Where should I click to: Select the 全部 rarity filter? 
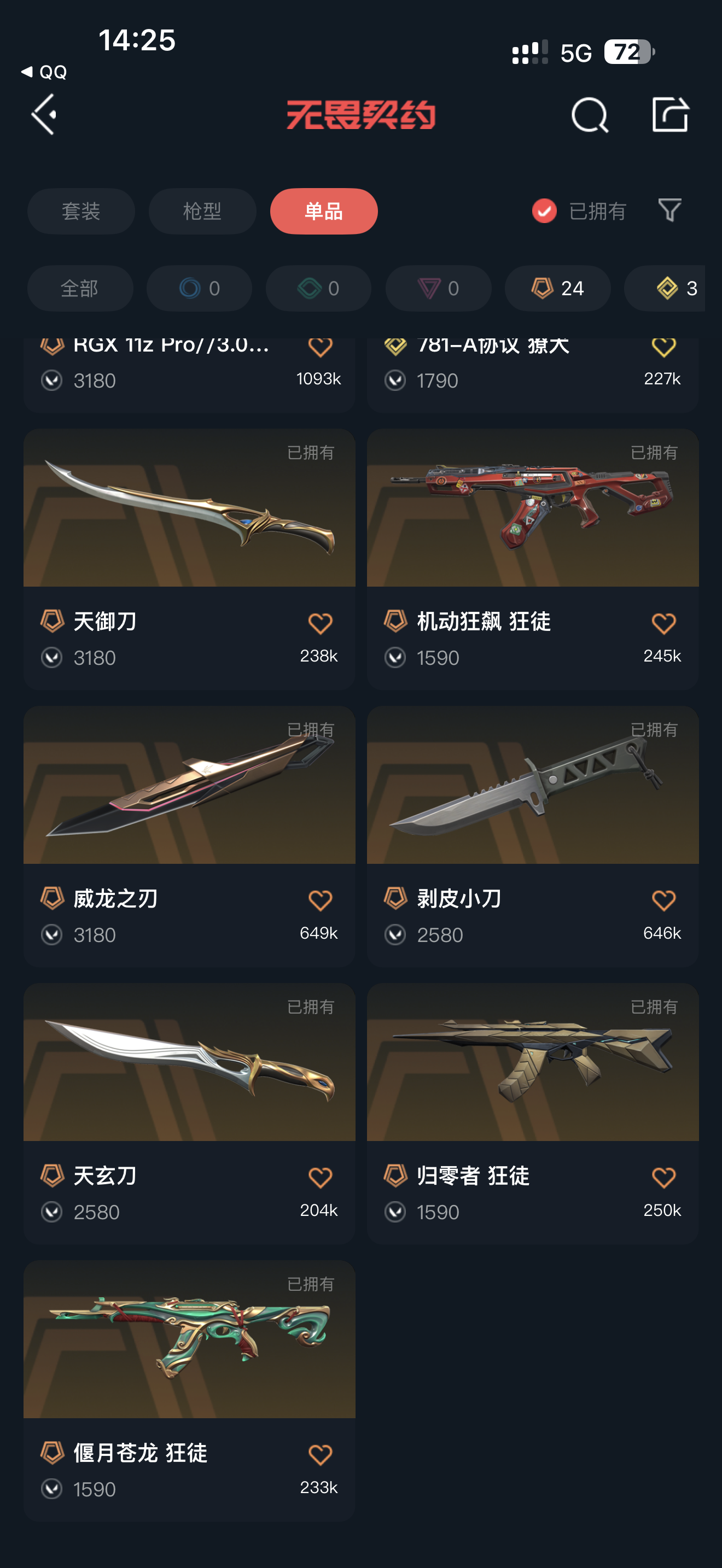pyautogui.click(x=80, y=288)
